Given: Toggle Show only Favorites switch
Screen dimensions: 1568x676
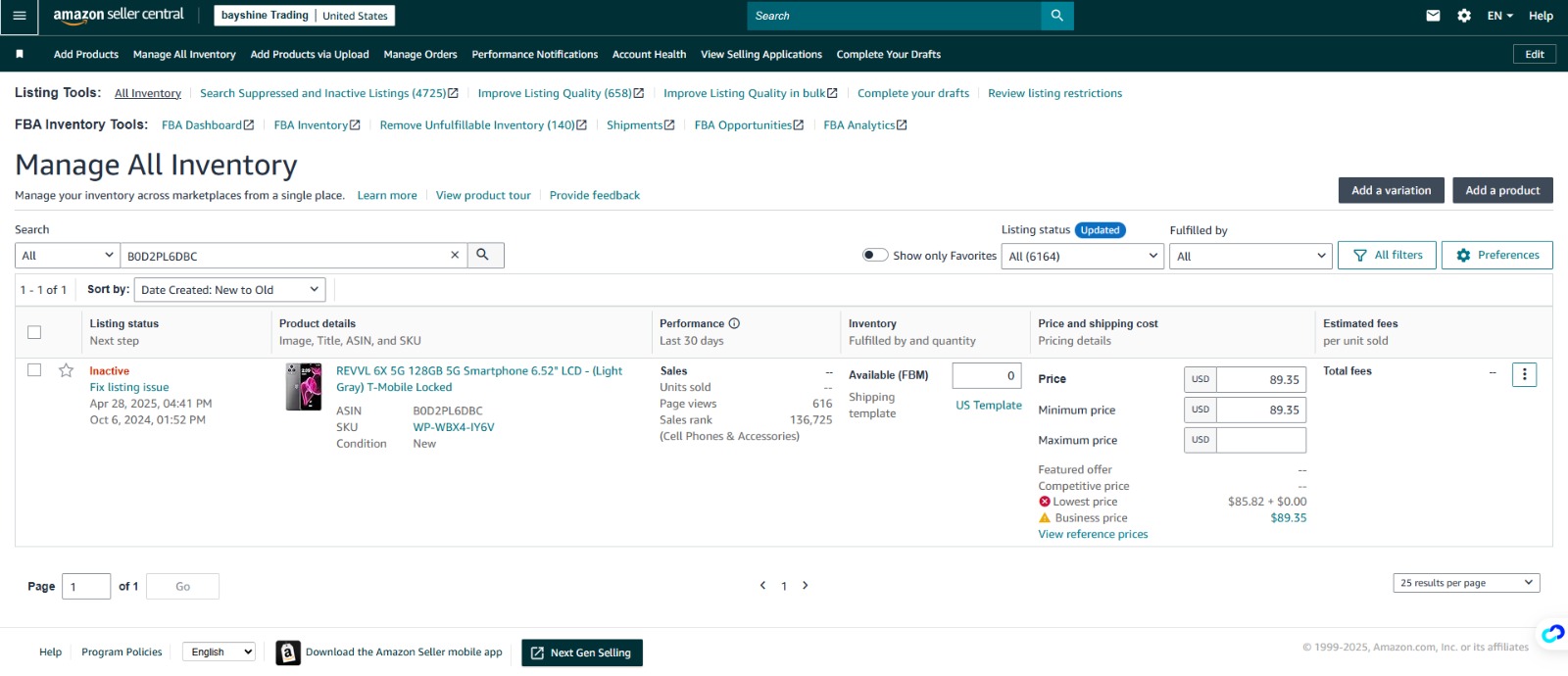Looking at the screenshot, I should click(875, 256).
